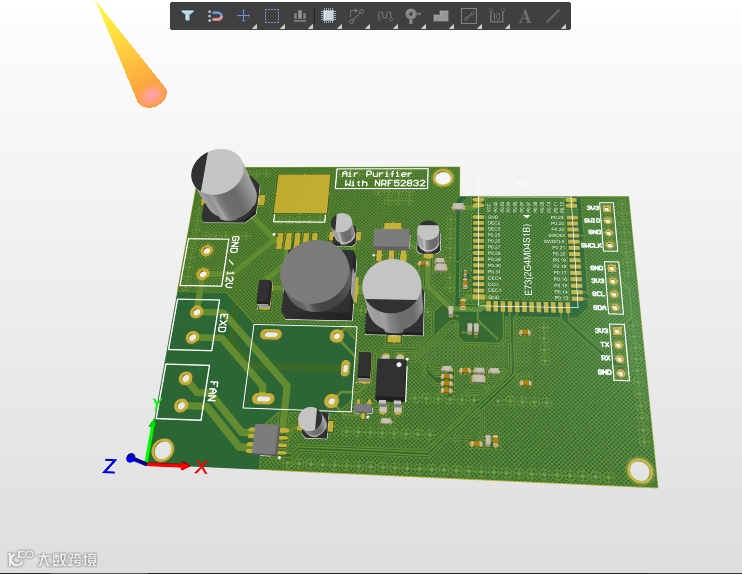Select the E73 module on the board
Image resolution: width=742 pixels, height=574 pixels.
point(527,255)
